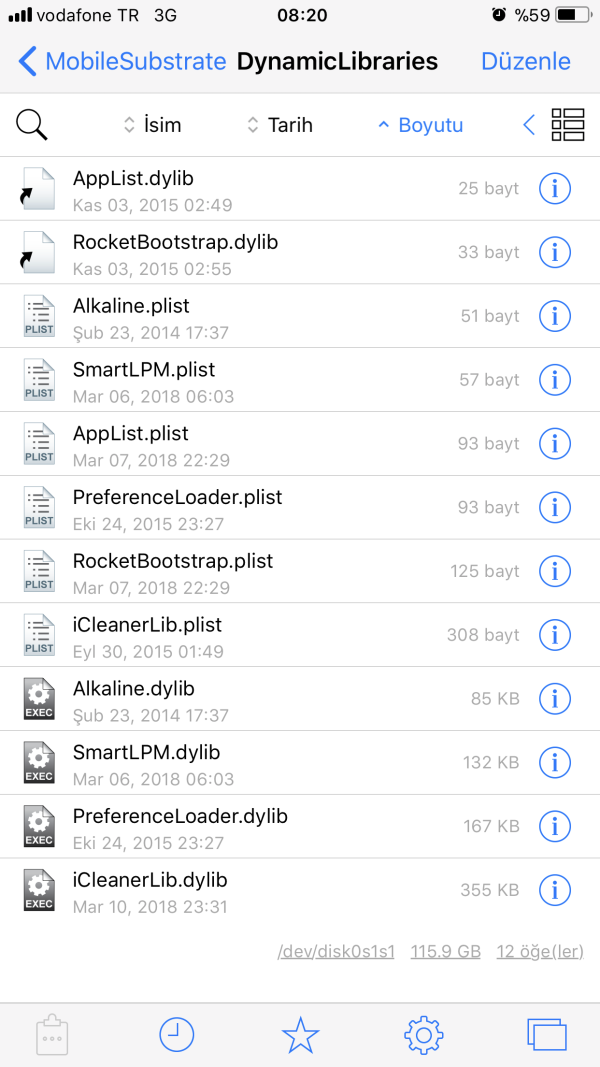Image resolution: width=600 pixels, height=1067 pixels.
Task: Open the clipboard paste icon
Action: (51, 1035)
